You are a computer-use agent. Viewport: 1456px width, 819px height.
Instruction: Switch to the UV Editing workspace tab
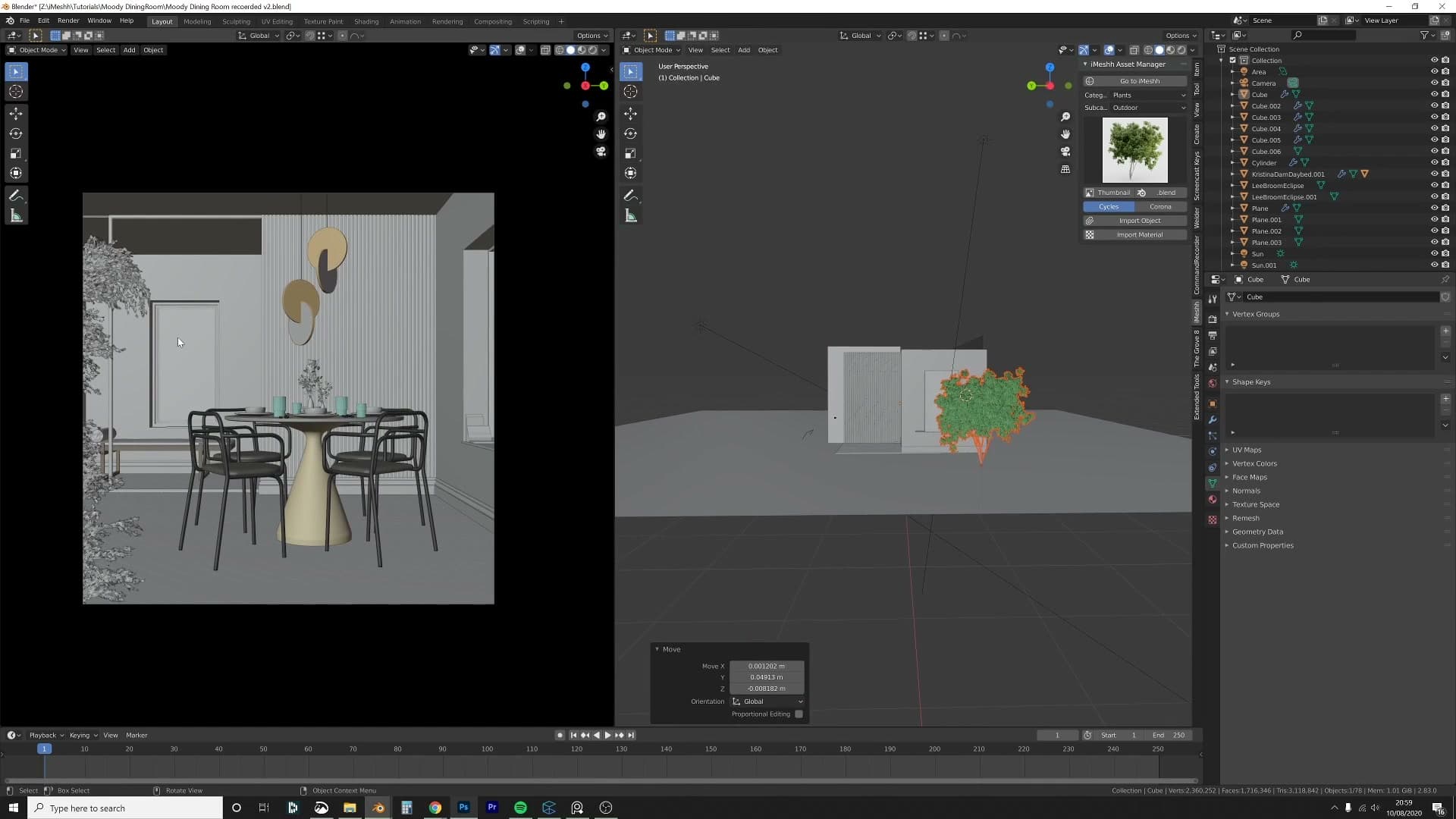pyautogui.click(x=277, y=21)
